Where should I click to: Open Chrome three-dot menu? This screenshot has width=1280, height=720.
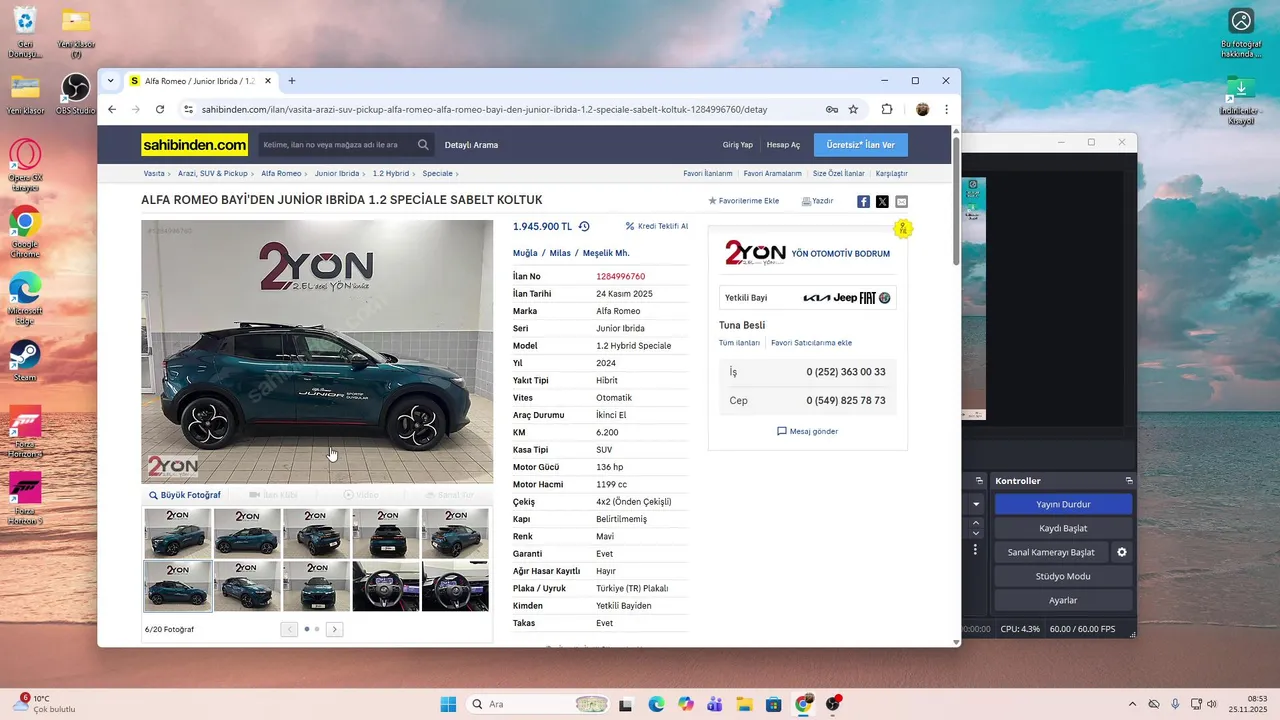point(946,109)
